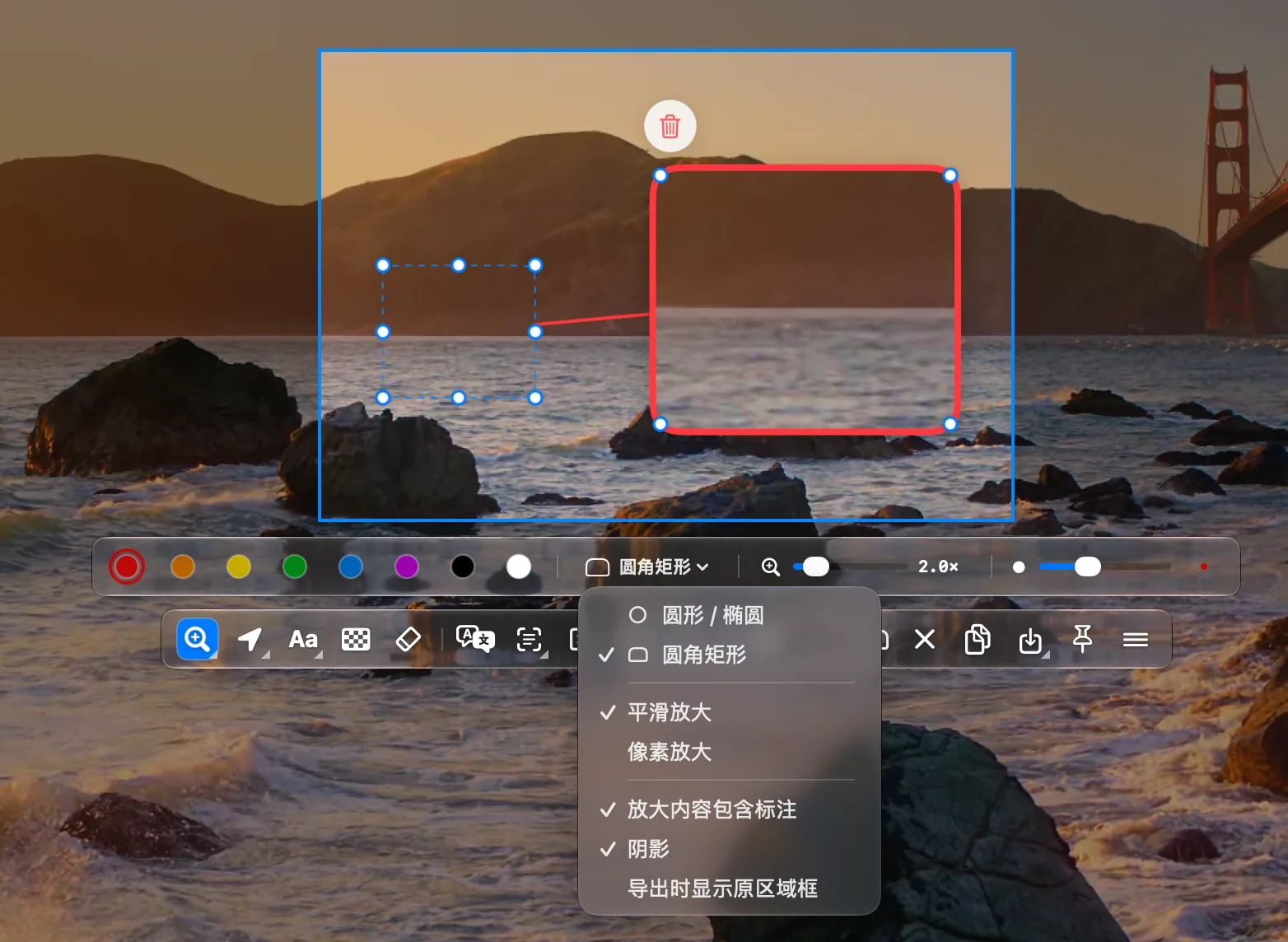
Task: Open the OCR text recognition tool
Action: 529,639
